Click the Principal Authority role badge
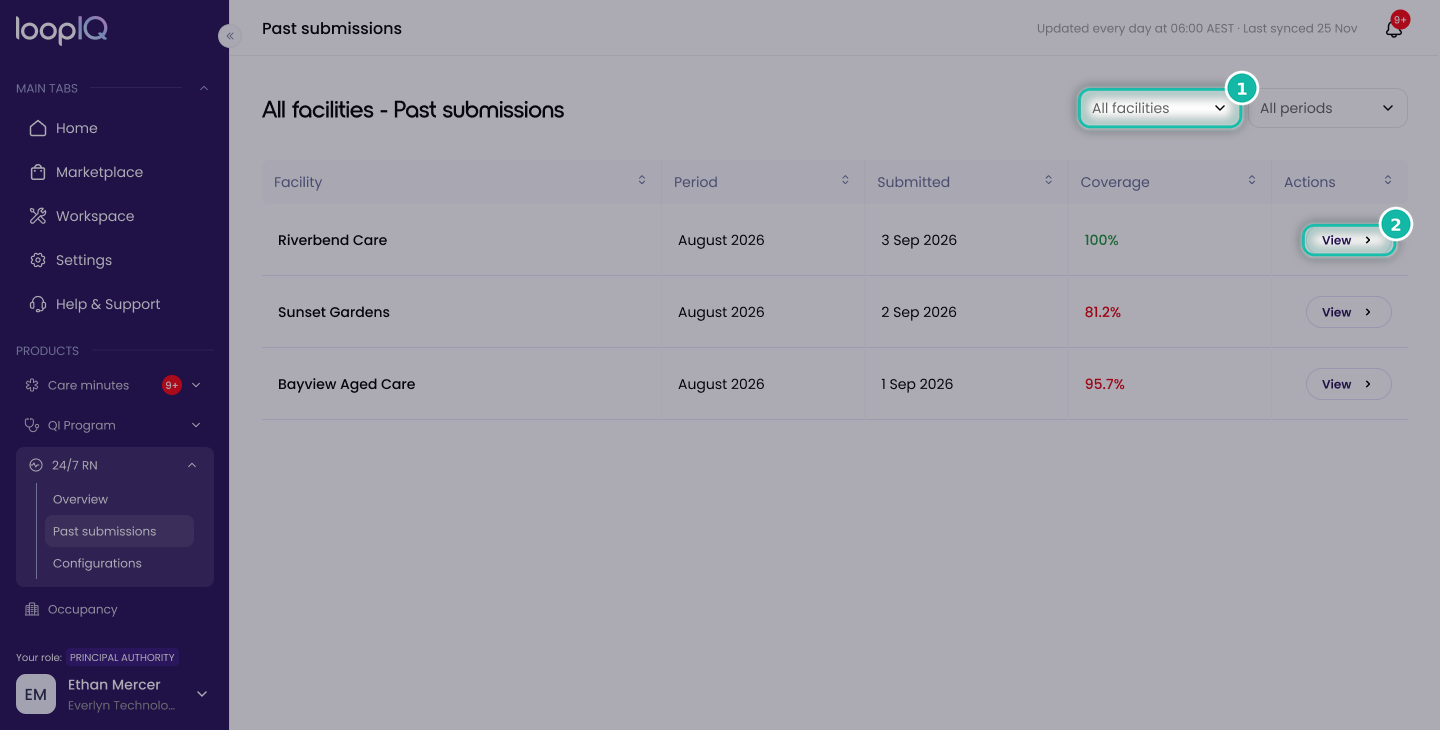Image resolution: width=1440 pixels, height=730 pixels. tap(122, 658)
